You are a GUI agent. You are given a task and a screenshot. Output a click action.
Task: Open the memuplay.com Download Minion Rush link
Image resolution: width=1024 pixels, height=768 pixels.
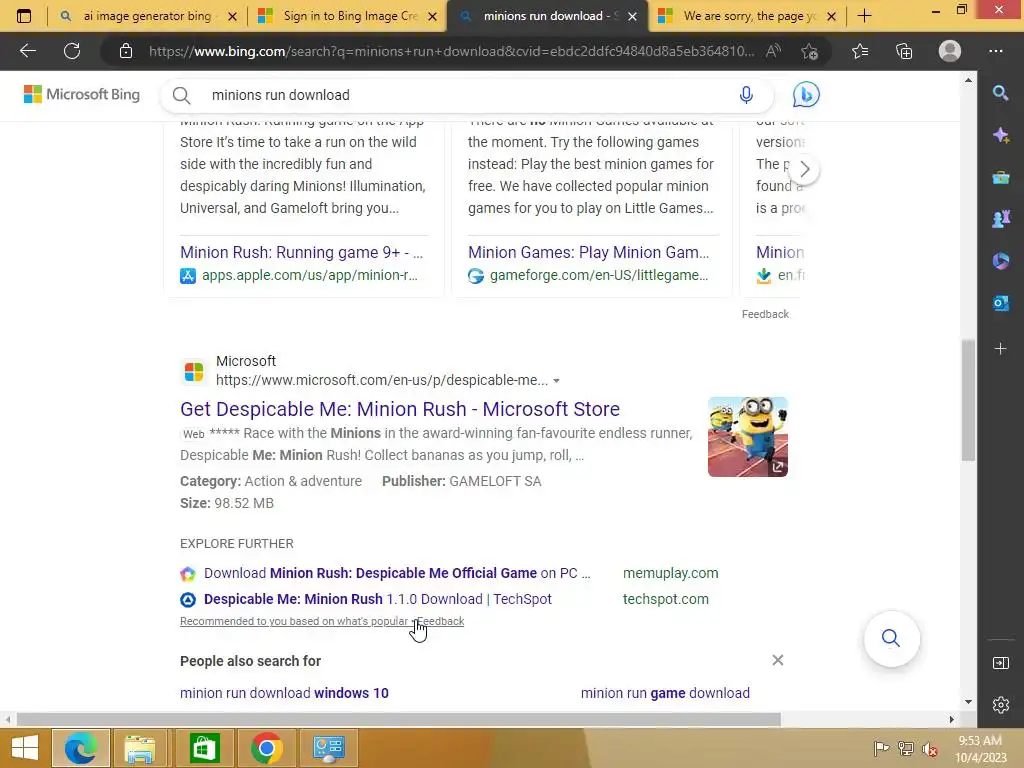coord(397,573)
